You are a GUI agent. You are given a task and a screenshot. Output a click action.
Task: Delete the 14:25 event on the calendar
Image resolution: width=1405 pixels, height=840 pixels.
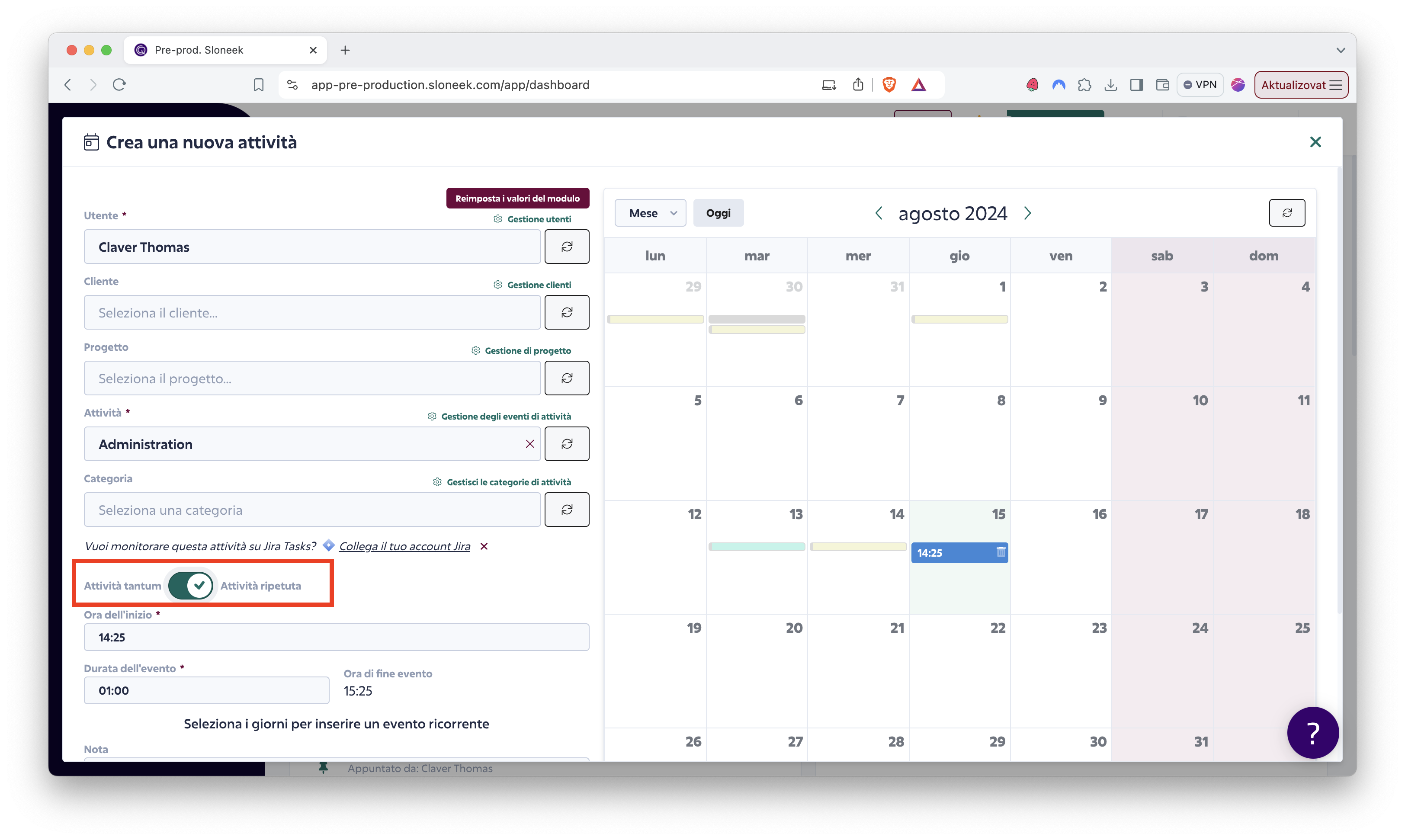click(1000, 552)
